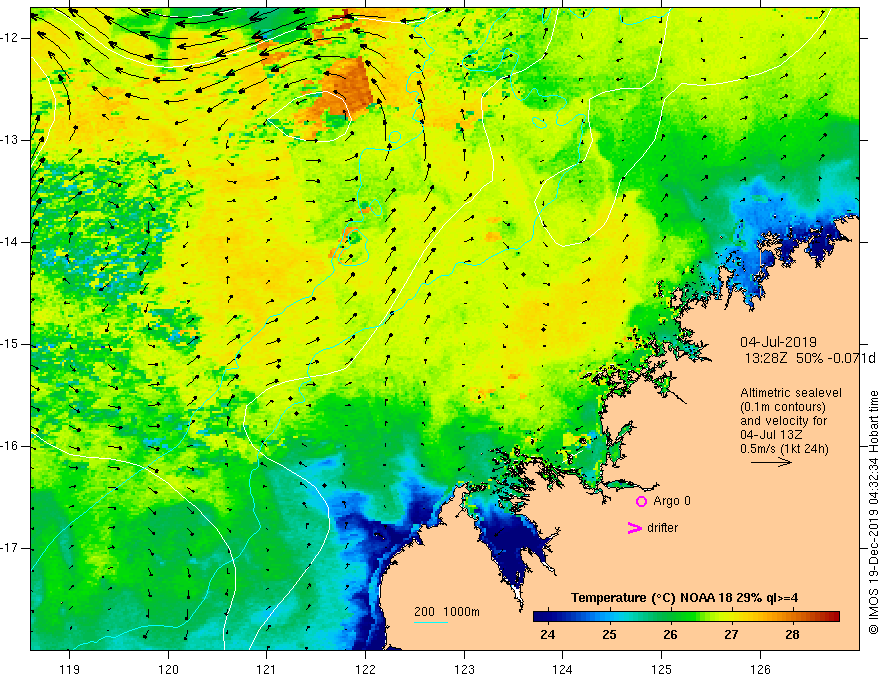The image size is (880, 680).
Task: Click the latitude label -14
Action: [10, 242]
